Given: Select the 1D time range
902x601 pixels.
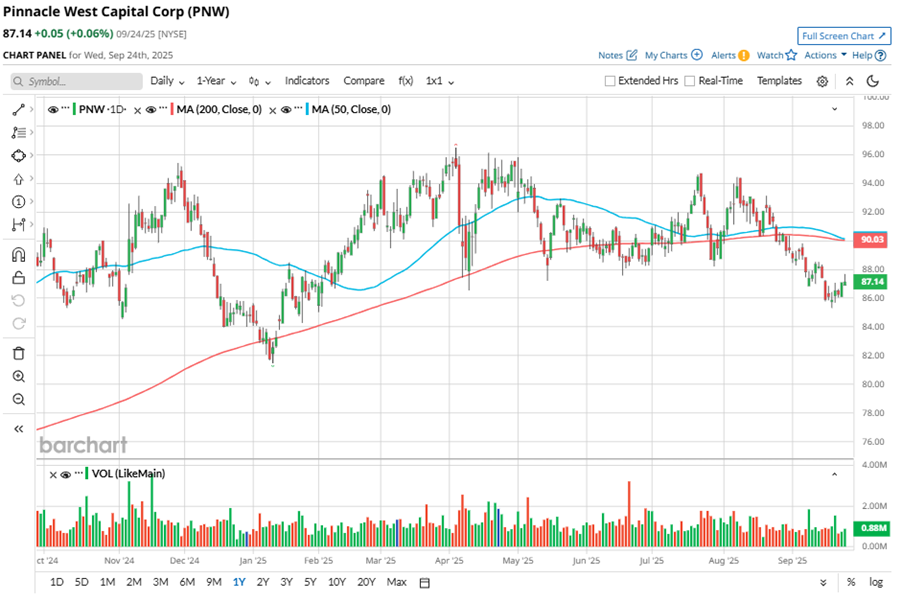Looking at the screenshot, I should point(56,582).
